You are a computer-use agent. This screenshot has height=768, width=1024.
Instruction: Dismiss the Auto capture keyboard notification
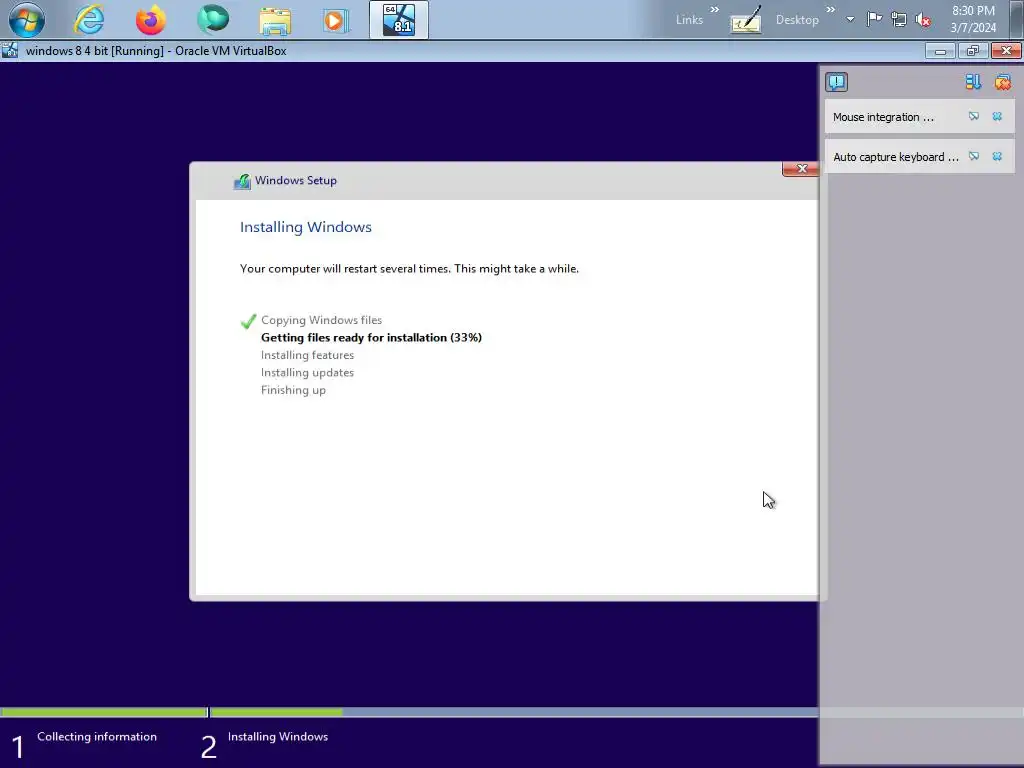(x=997, y=156)
